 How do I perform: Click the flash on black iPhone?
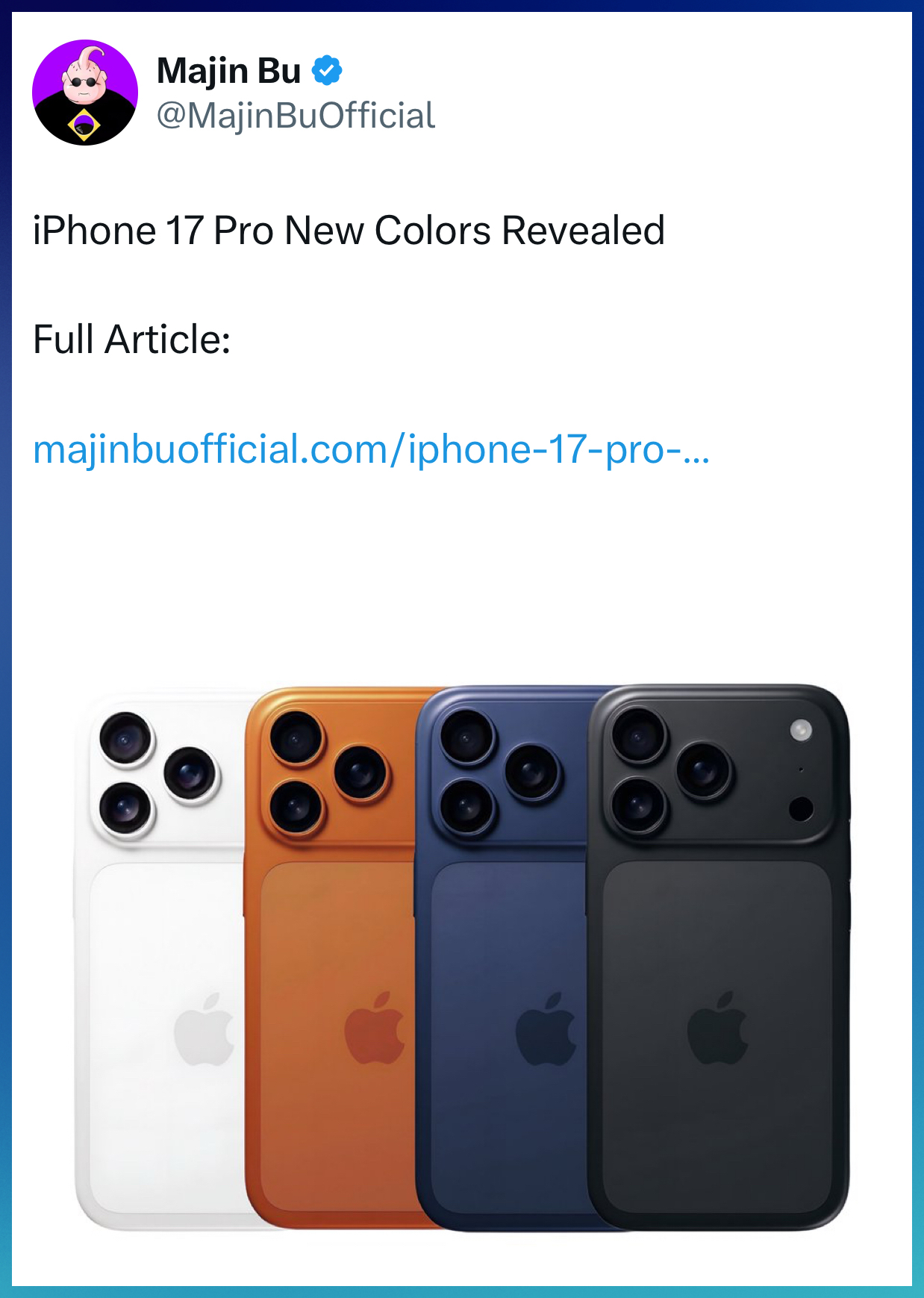coord(801,730)
